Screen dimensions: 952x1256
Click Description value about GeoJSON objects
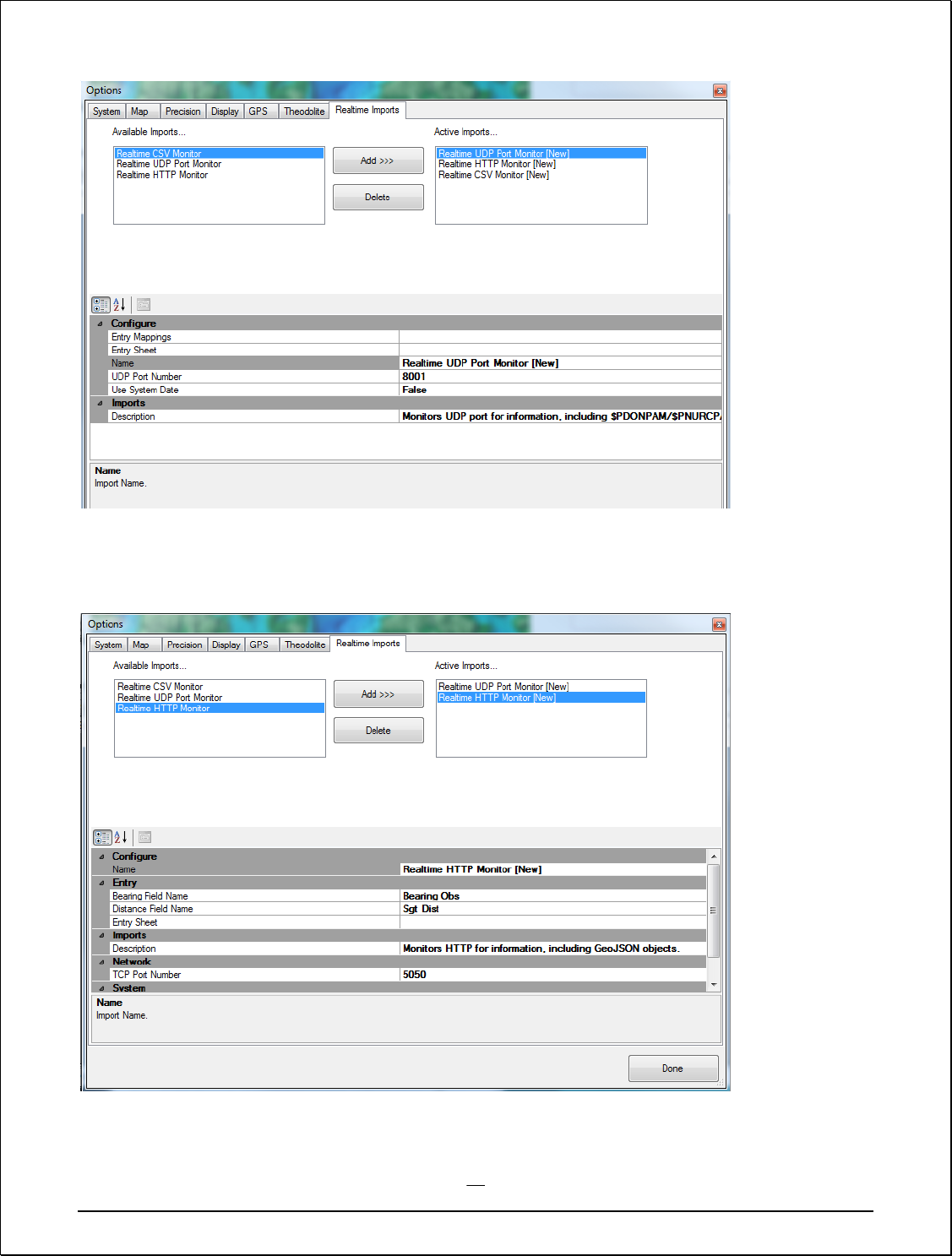[553, 949]
